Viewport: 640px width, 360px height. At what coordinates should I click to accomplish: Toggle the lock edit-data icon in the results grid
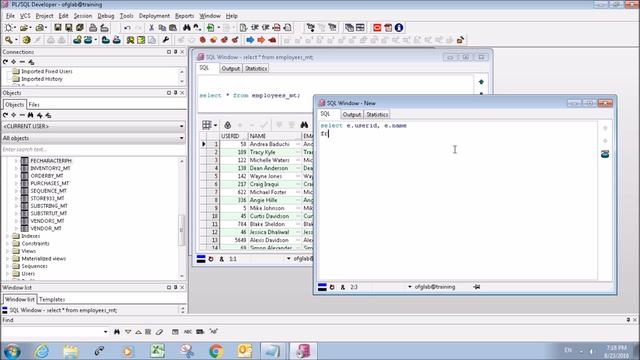(228, 125)
